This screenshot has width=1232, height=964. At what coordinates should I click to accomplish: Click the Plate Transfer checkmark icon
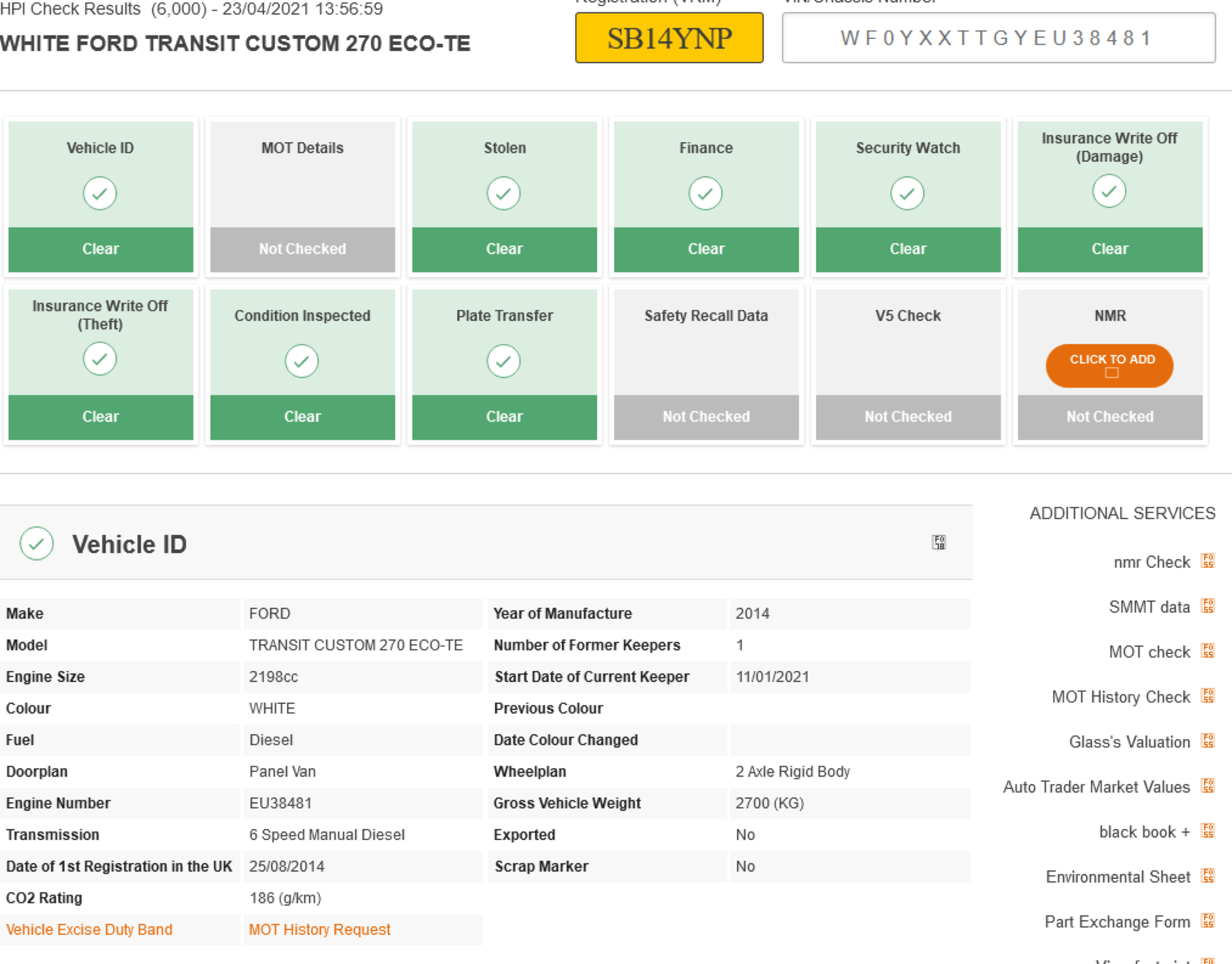(x=504, y=361)
